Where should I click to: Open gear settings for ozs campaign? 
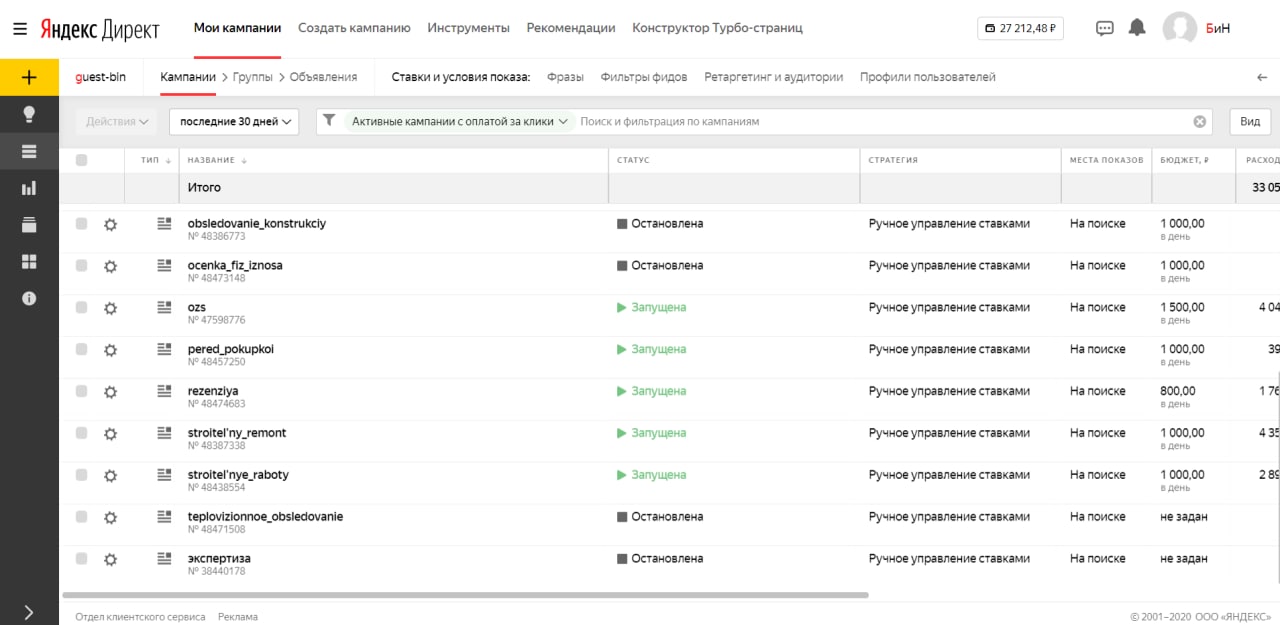[110, 308]
